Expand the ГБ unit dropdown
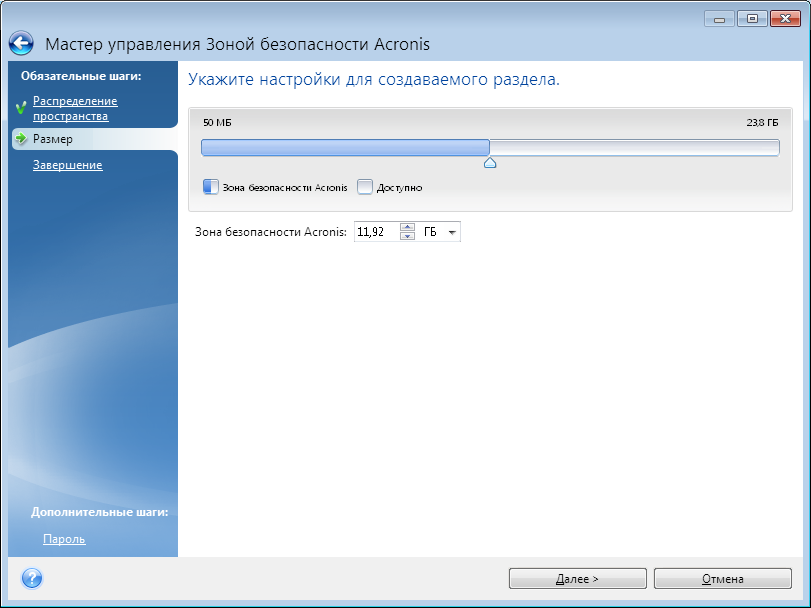 (x=452, y=232)
